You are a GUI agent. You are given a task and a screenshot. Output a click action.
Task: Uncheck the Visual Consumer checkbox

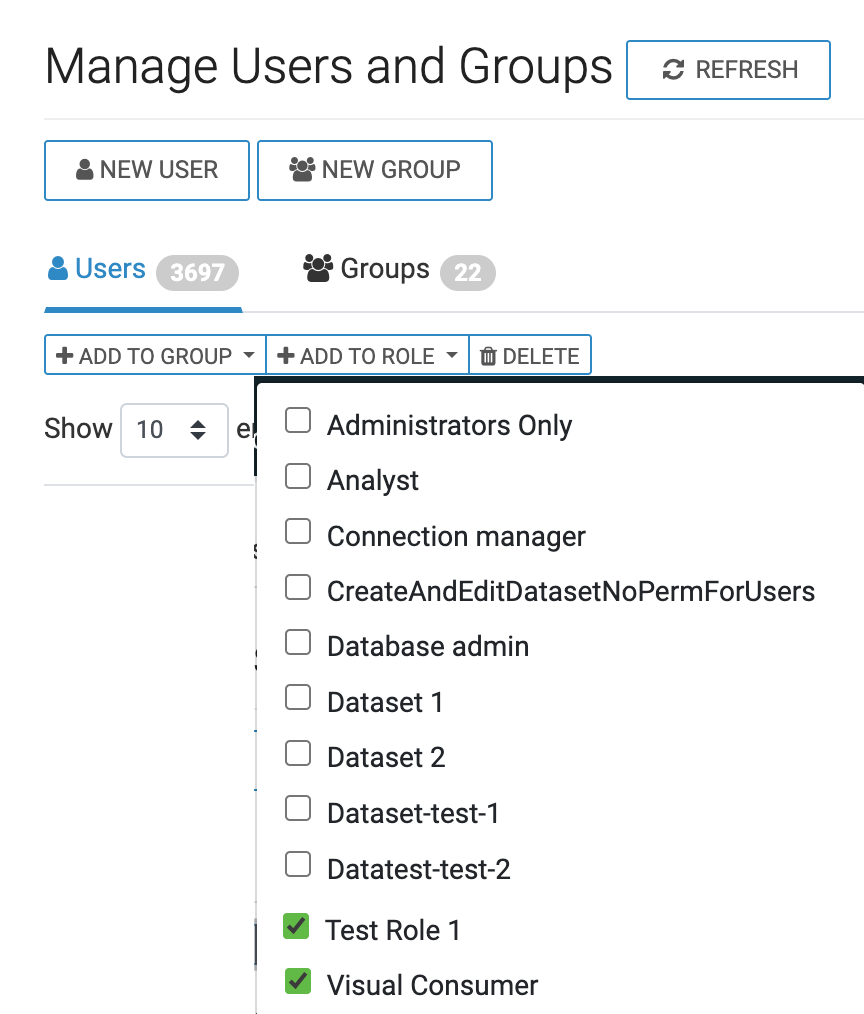[298, 981]
